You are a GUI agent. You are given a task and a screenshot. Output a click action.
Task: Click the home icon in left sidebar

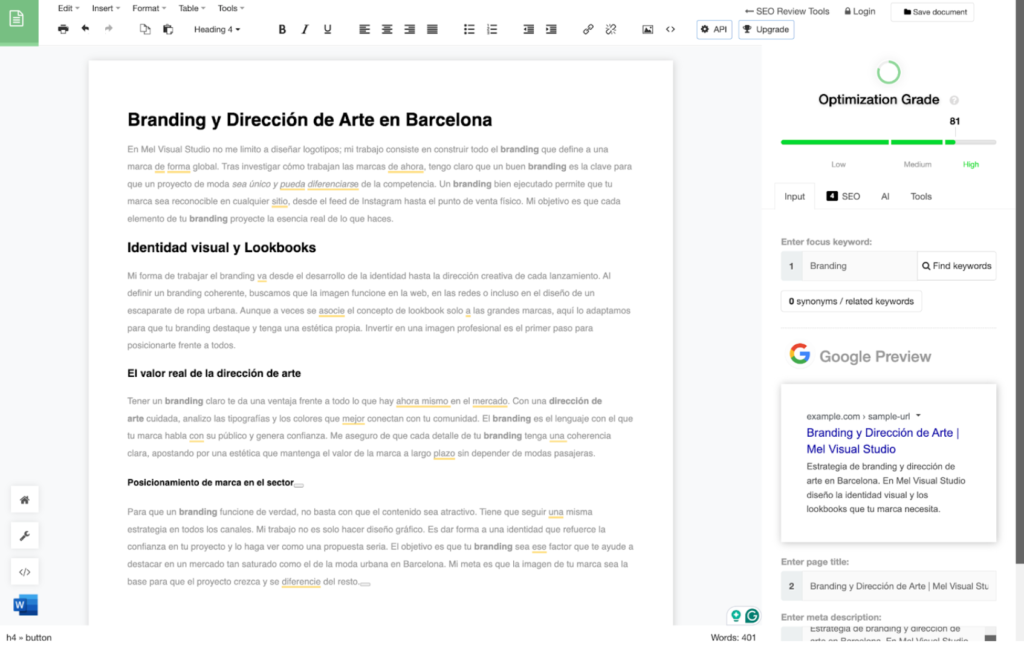pyautogui.click(x=25, y=500)
